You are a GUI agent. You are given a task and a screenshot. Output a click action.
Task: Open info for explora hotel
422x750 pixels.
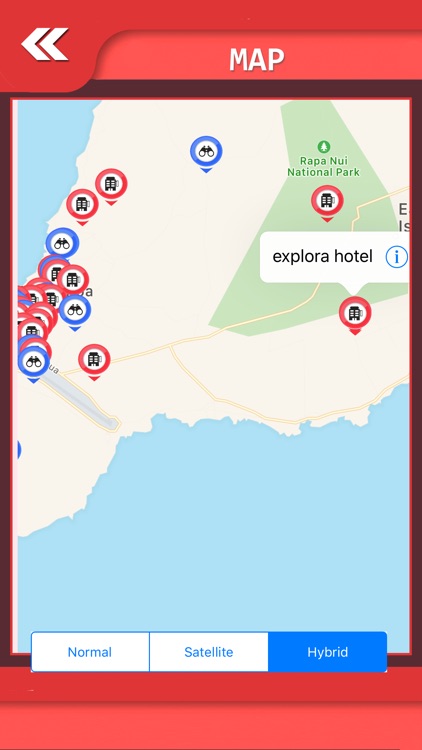(396, 257)
